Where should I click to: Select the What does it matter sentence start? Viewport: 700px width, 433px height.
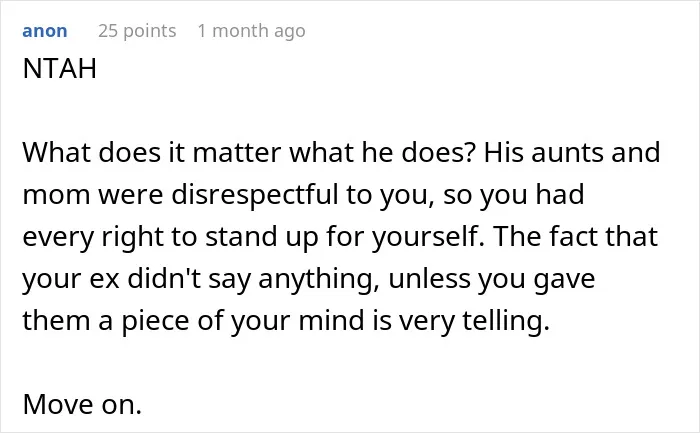coord(152,153)
